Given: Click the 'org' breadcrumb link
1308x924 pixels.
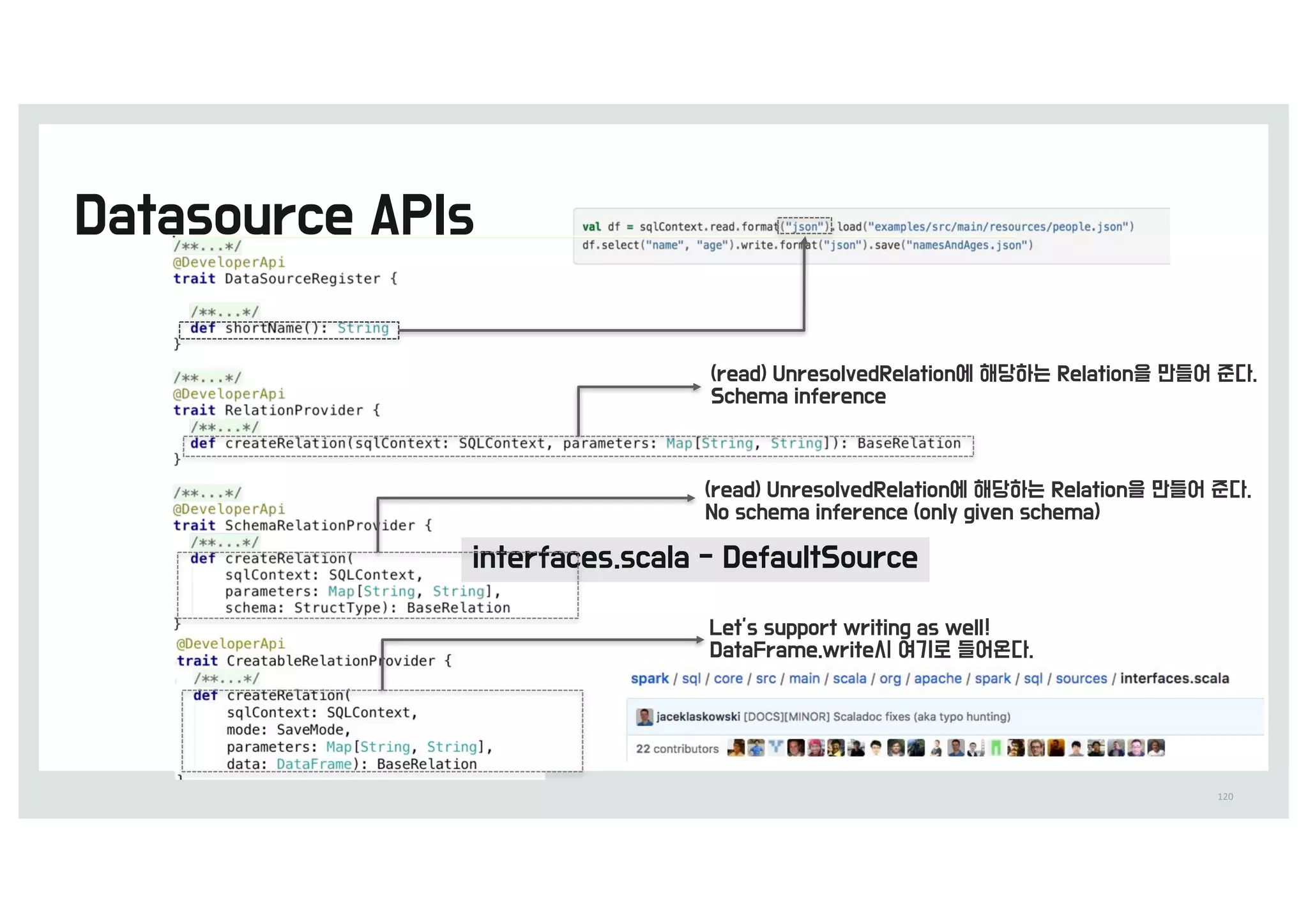Looking at the screenshot, I should (x=890, y=678).
